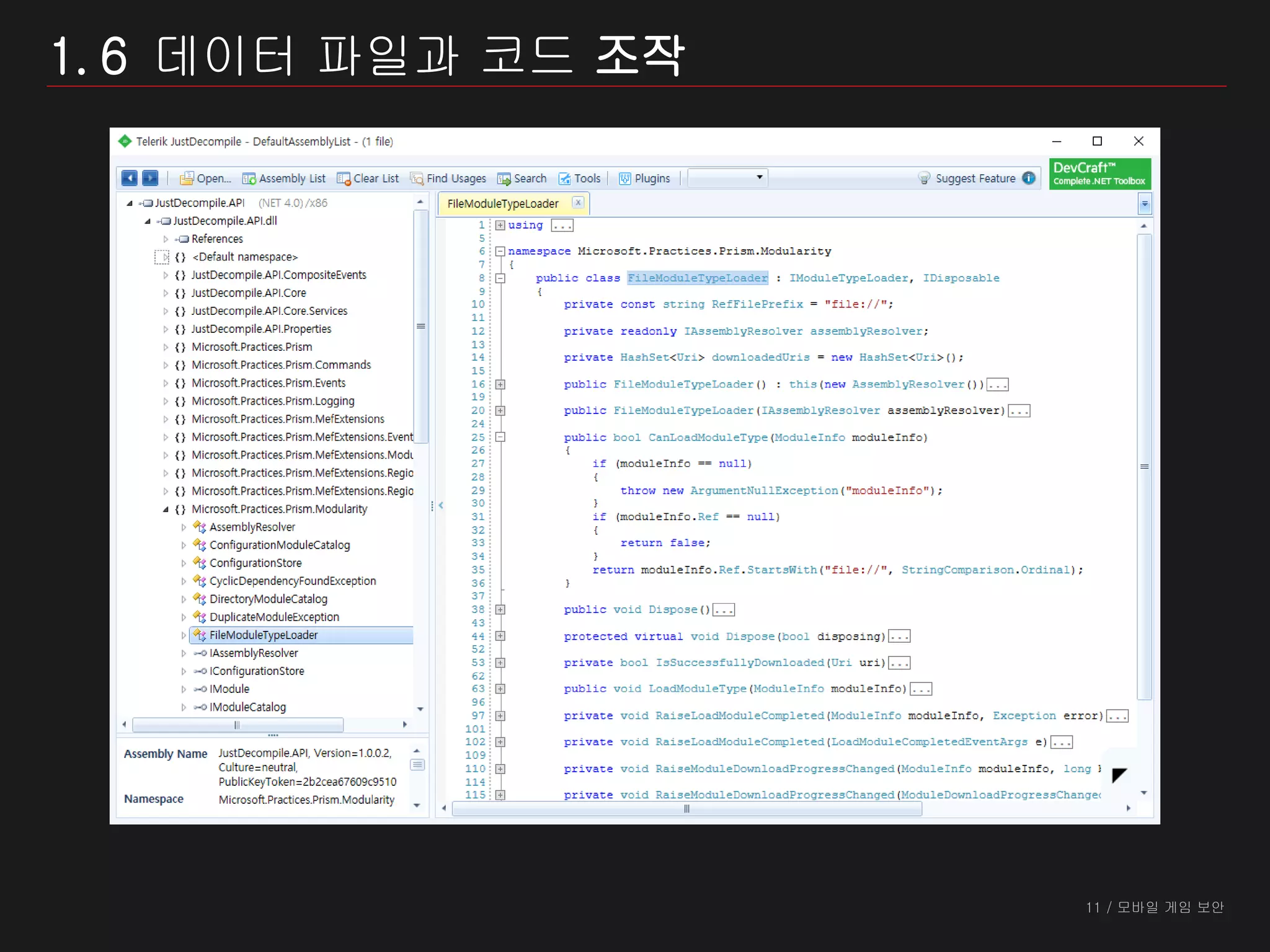
Task: Click the IModule interface icon
Action: [x=200, y=689]
